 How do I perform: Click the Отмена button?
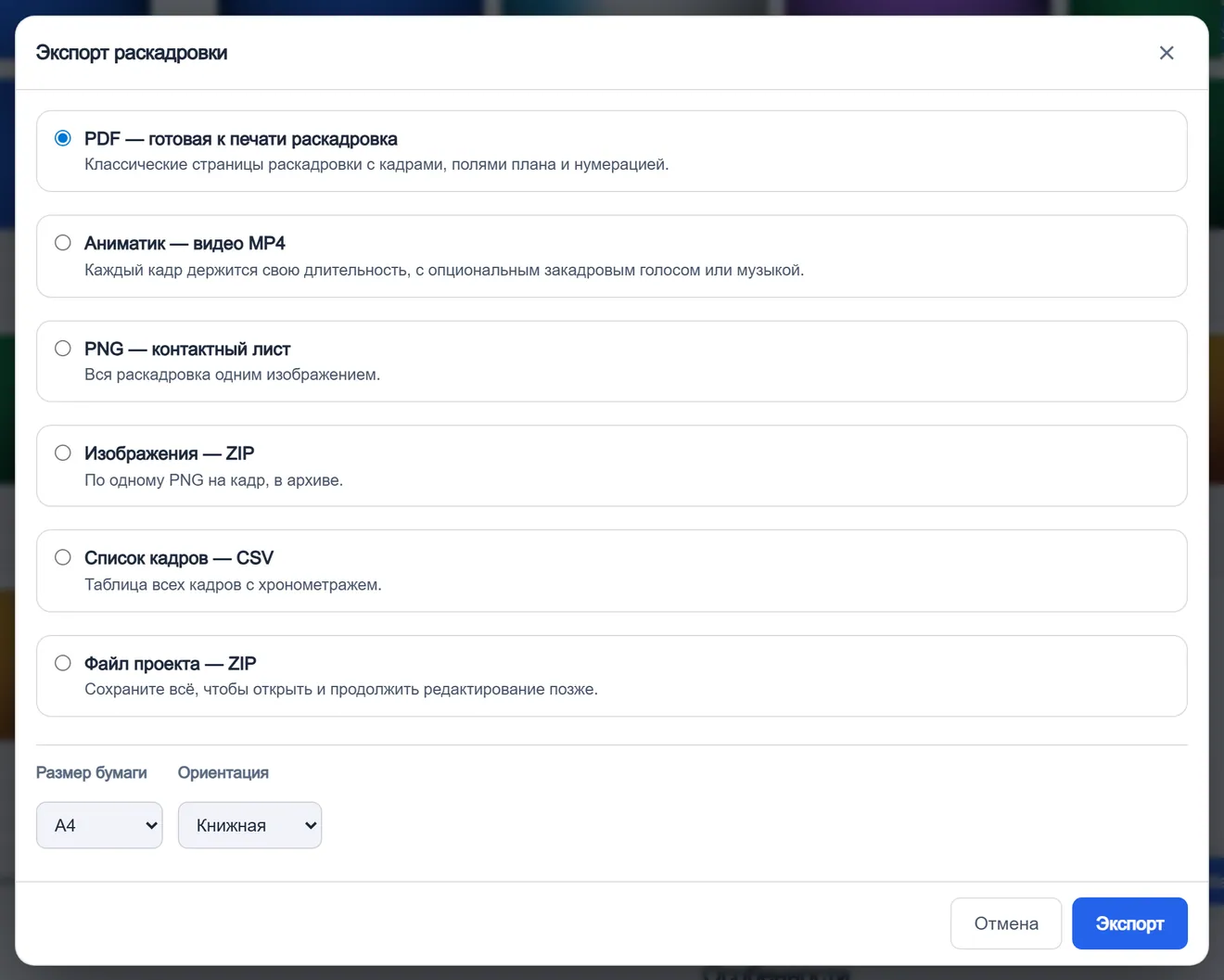click(x=1006, y=923)
